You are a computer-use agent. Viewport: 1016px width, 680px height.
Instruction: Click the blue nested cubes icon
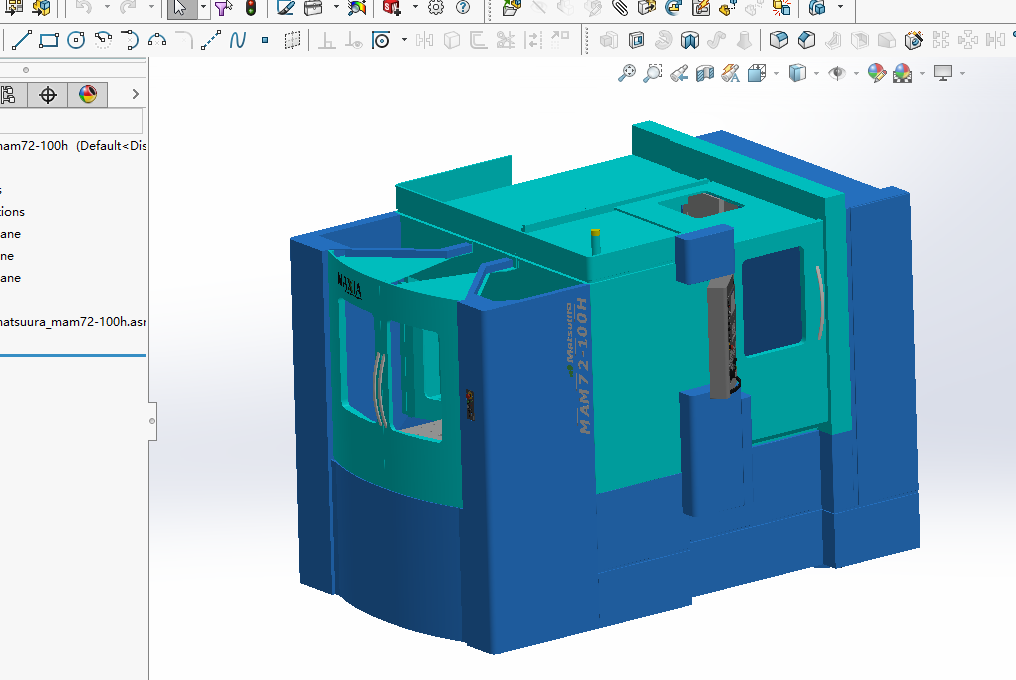(818, 8)
